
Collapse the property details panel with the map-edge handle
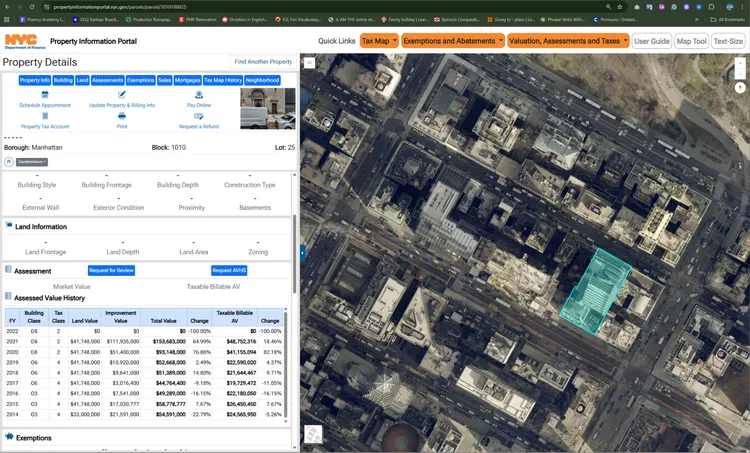[302, 253]
